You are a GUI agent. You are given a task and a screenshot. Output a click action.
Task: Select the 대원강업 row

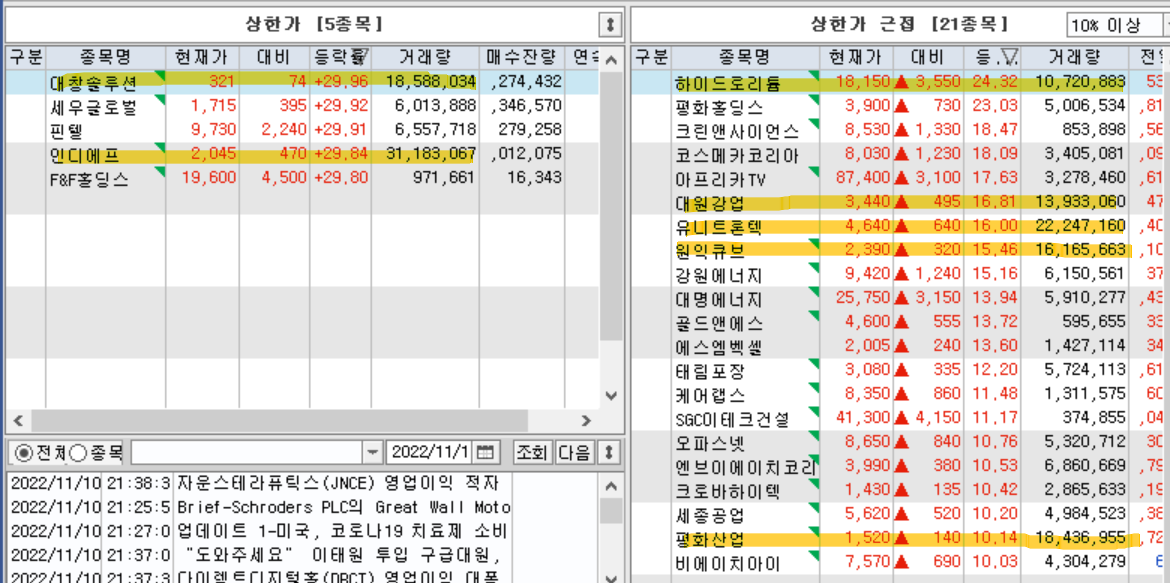[900, 202]
